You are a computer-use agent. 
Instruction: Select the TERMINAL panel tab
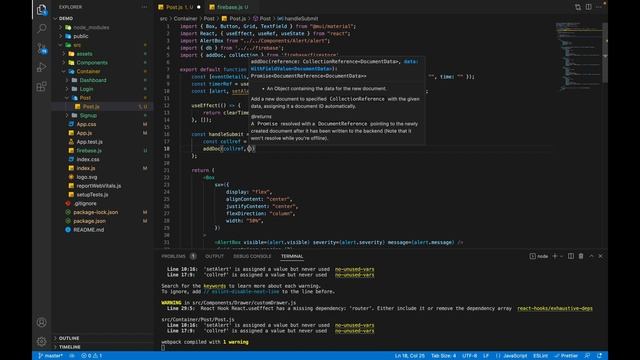point(292,256)
